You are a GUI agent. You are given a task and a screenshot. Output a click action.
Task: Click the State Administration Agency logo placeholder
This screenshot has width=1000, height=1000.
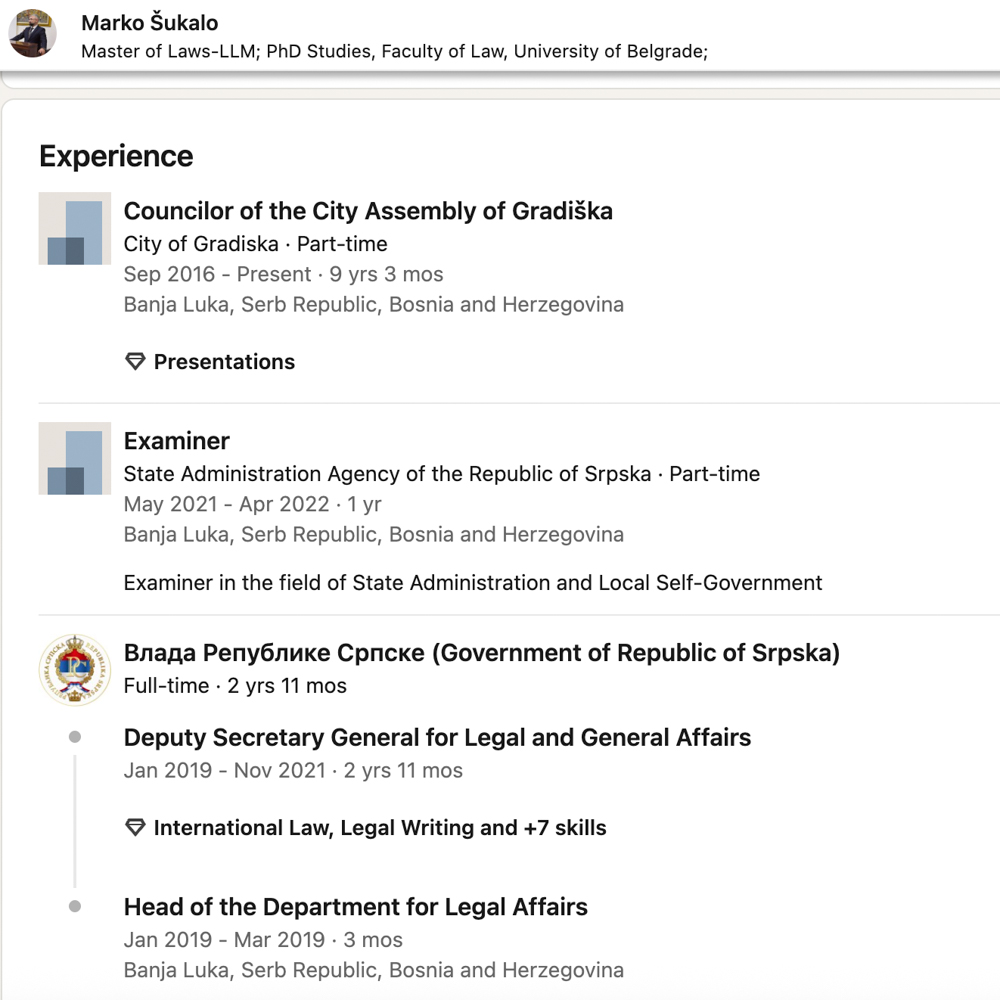point(75,458)
